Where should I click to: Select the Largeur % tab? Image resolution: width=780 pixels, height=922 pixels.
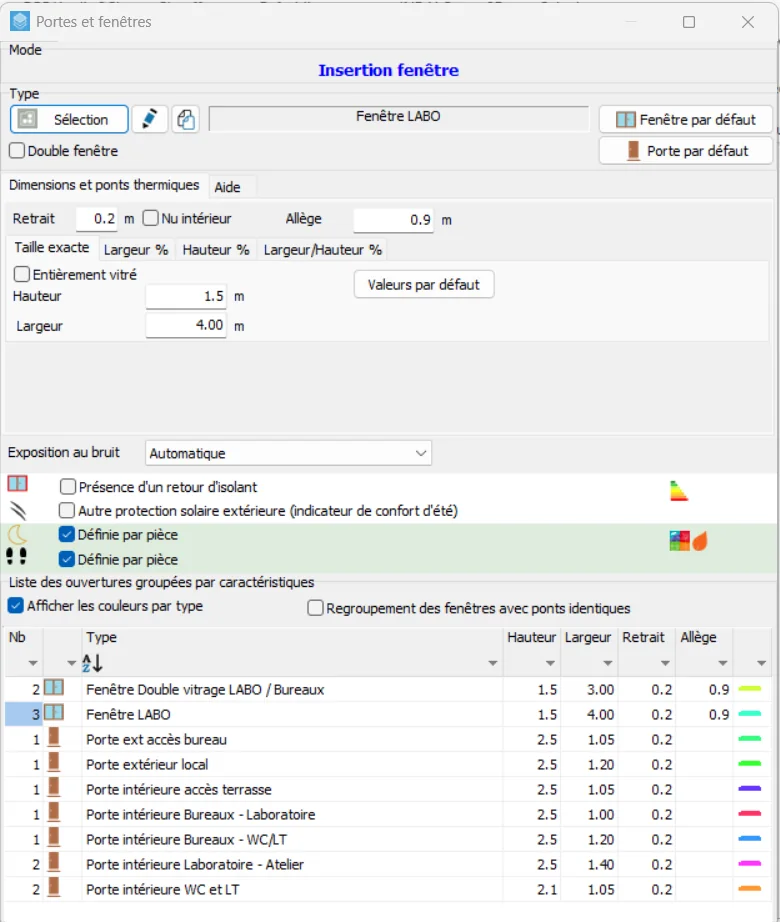(136, 250)
